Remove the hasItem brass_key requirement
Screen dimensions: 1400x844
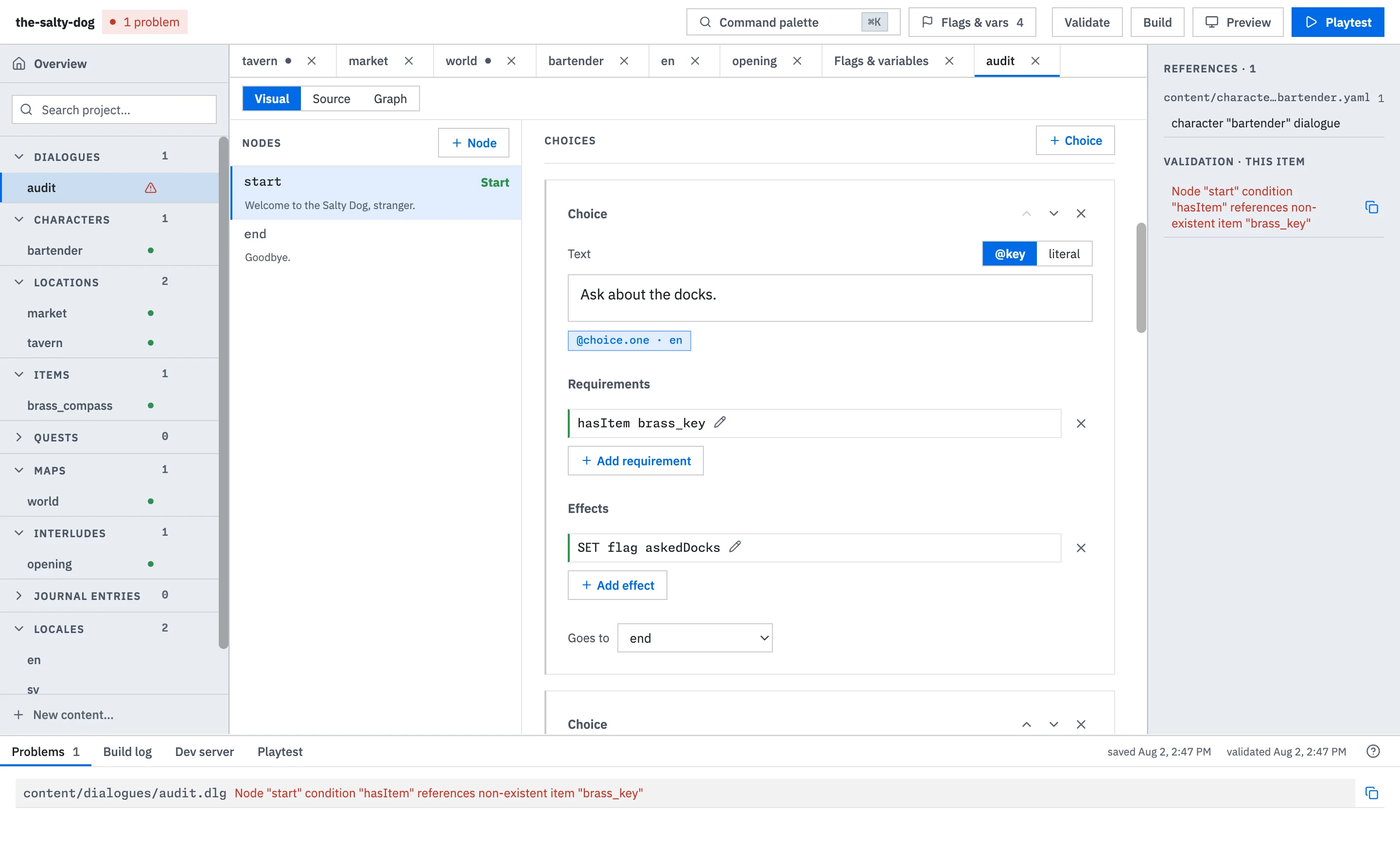[1081, 423]
